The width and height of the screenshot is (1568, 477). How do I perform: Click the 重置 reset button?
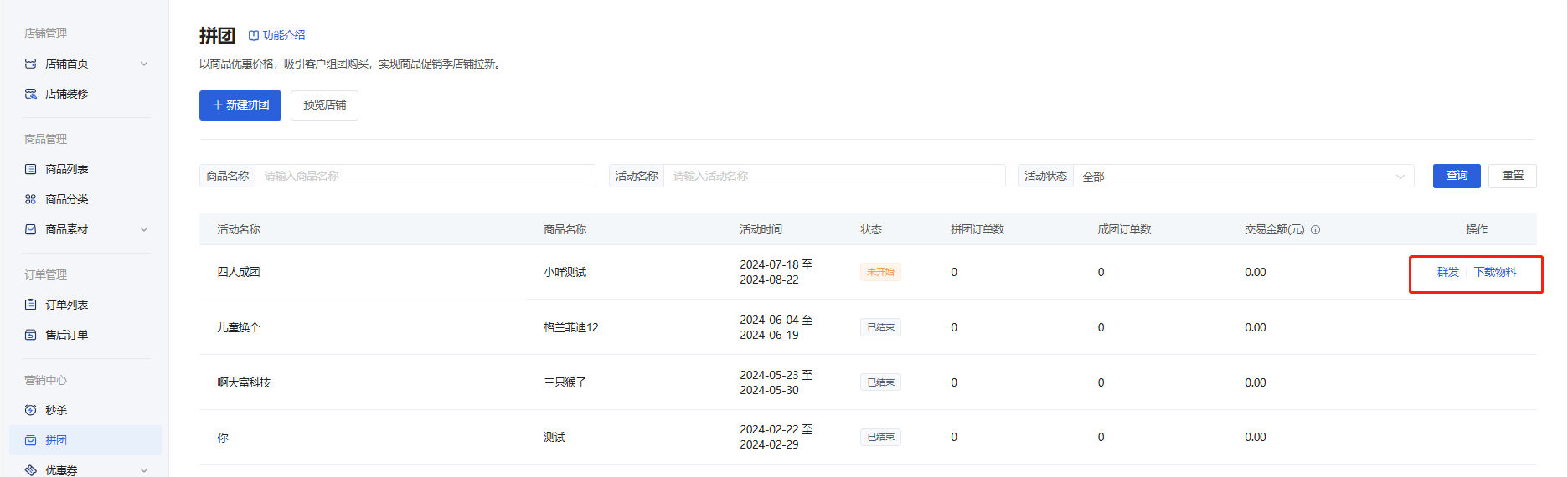coord(1513,176)
